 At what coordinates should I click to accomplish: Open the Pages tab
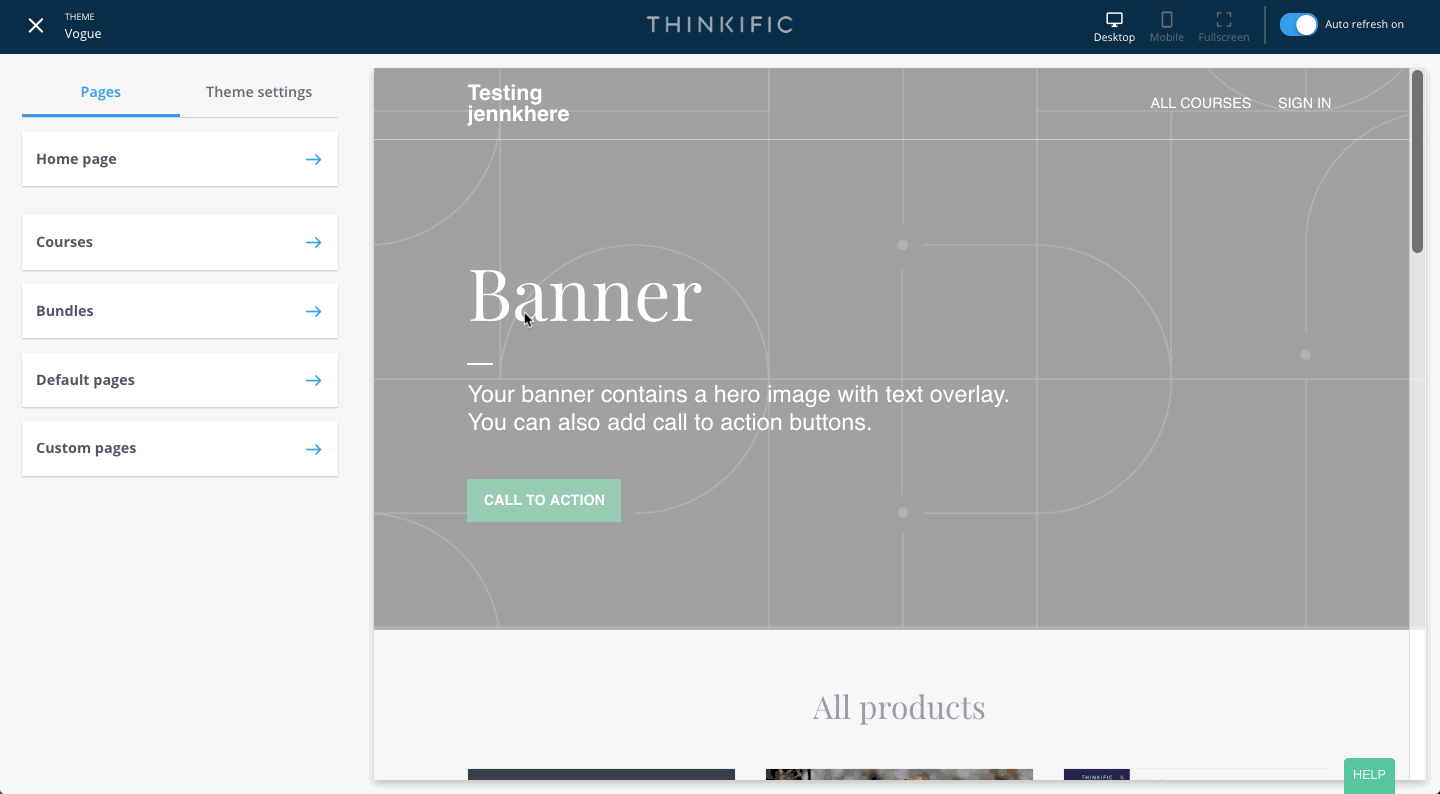(x=101, y=92)
